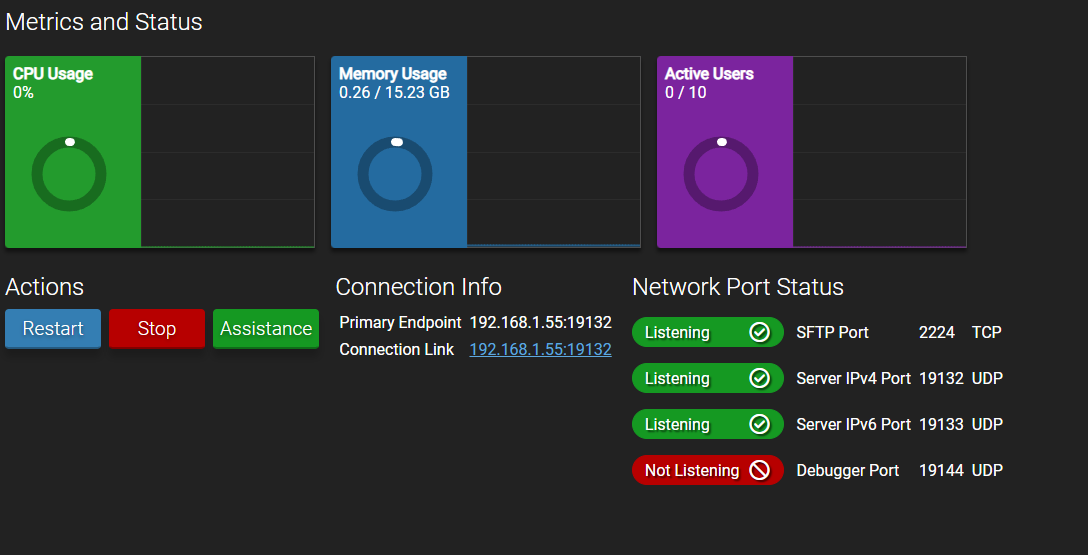
Task: Click the CPU Usage circular gauge
Action: click(69, 174)
